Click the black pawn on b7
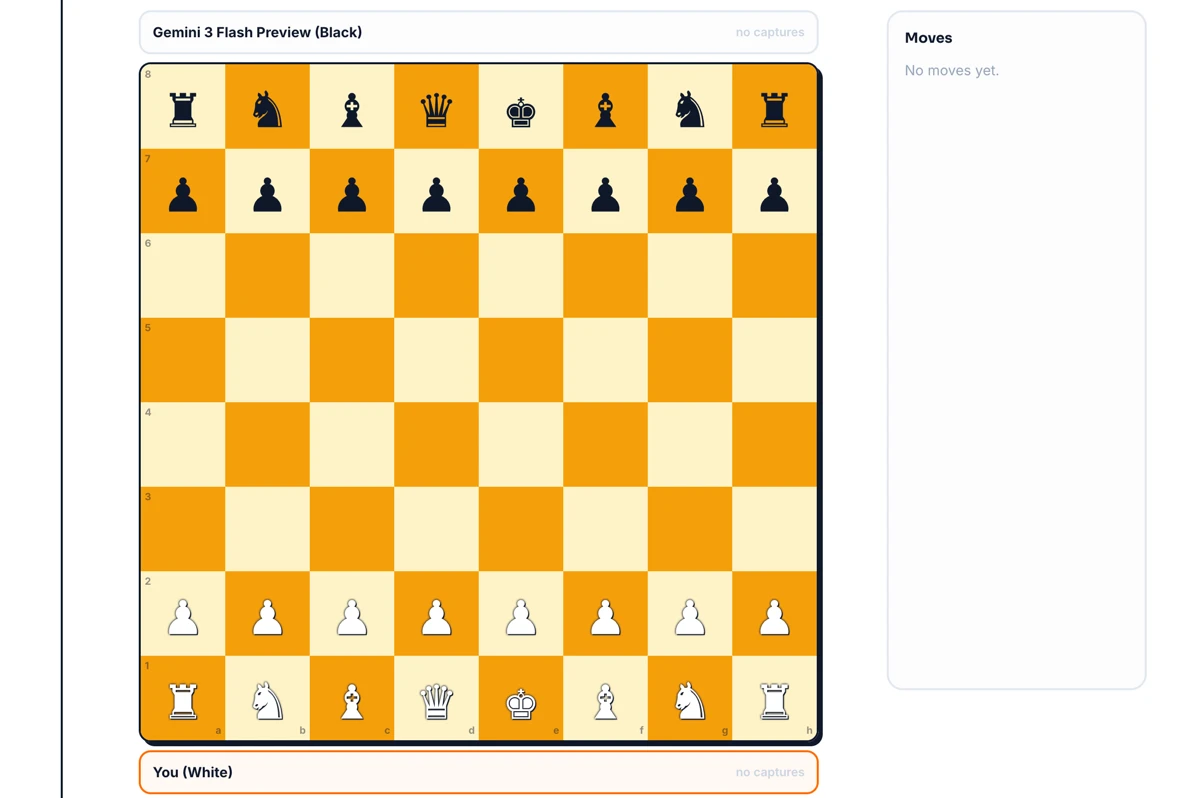1179x798 pixels. pos(267,194)
